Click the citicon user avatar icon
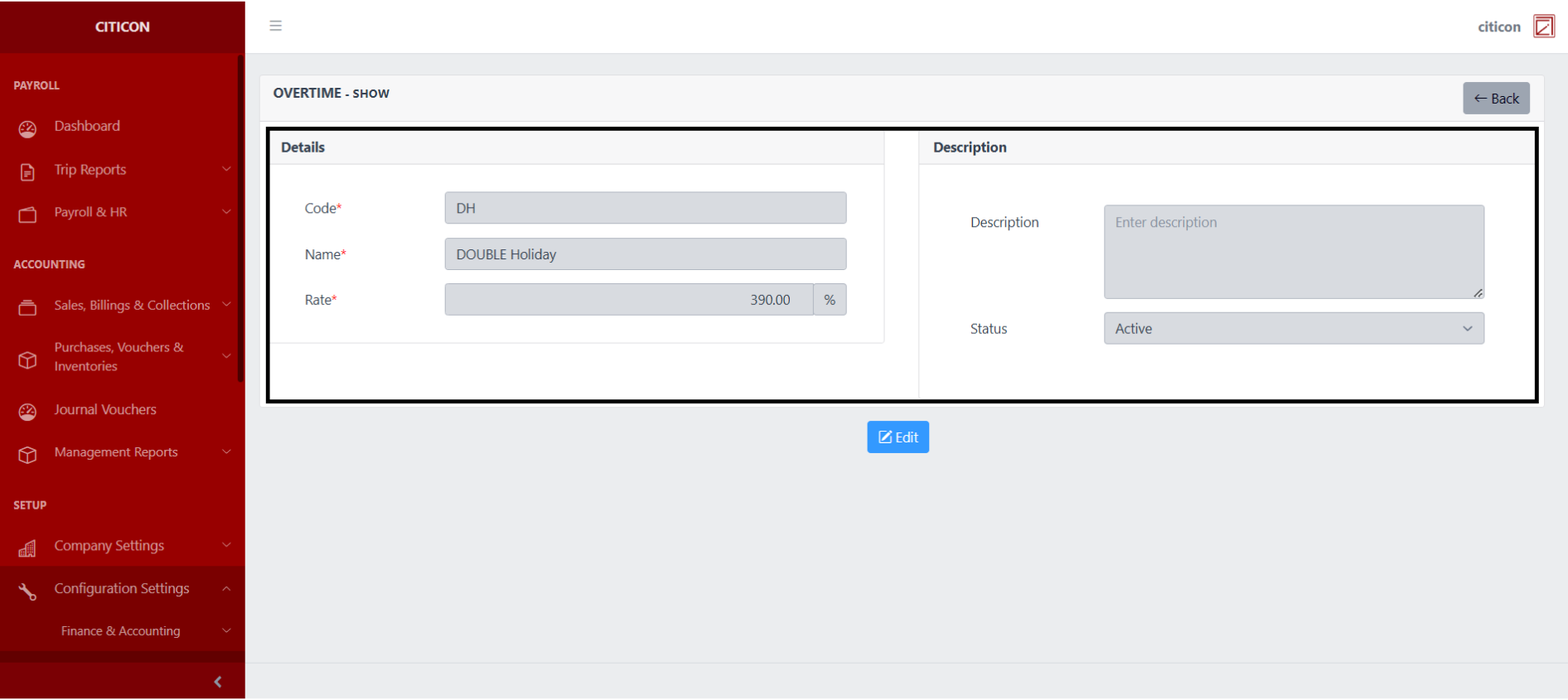The width and height of the screenshot is (1568, 700). (x=1543, y=27)
